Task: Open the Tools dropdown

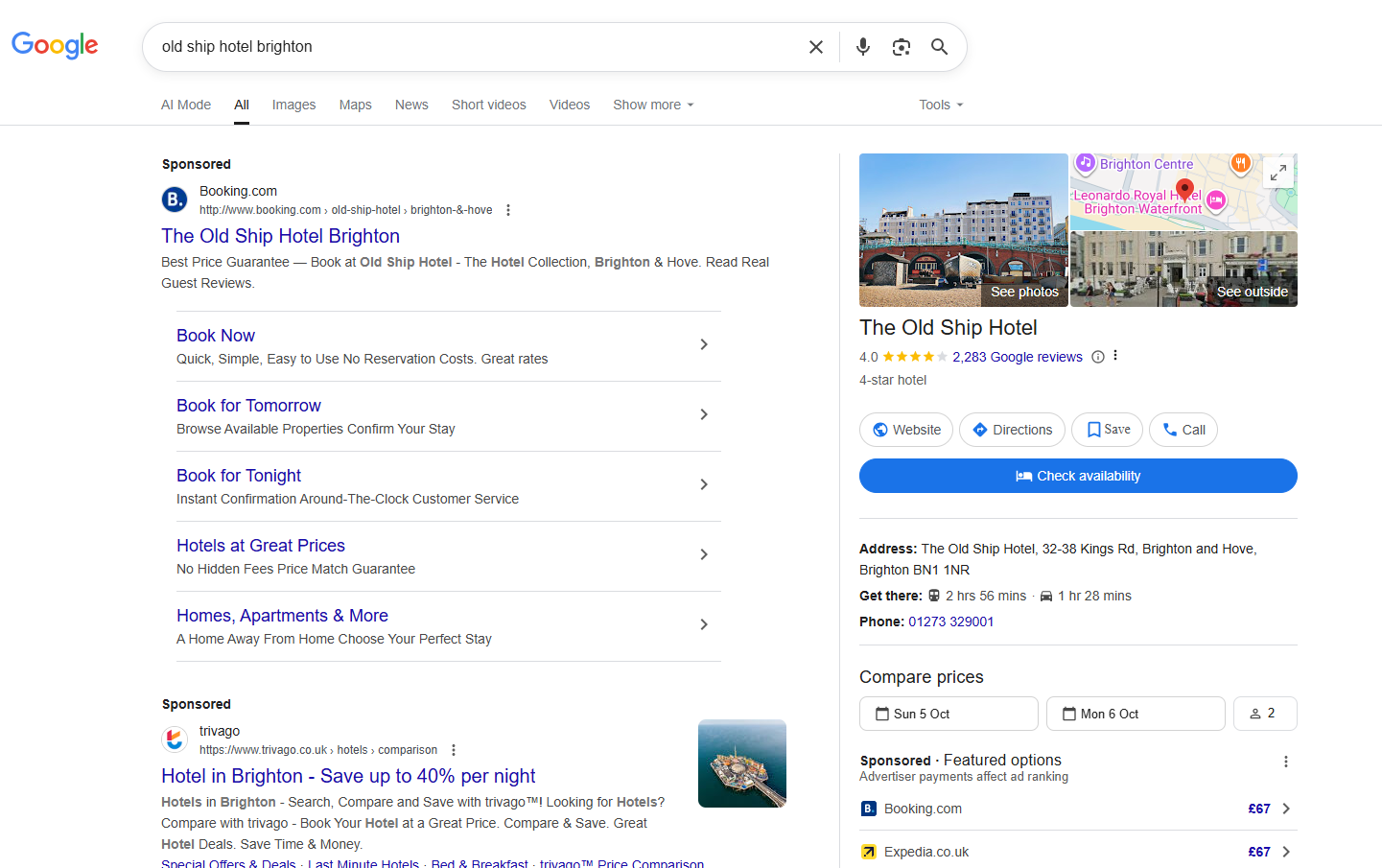Action: (x=940, y=105)
